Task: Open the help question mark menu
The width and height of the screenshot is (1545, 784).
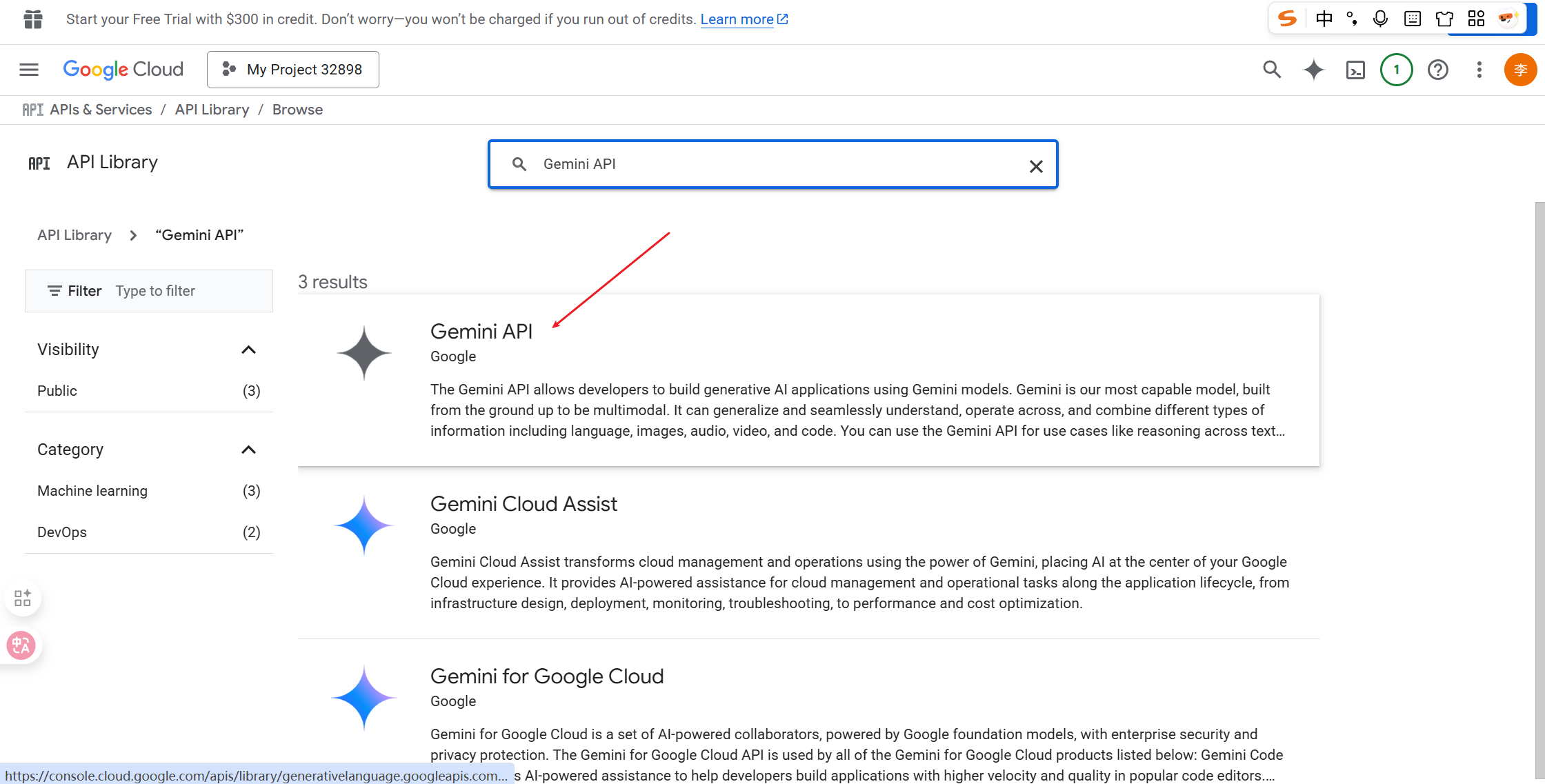Action: point(1438,70)
